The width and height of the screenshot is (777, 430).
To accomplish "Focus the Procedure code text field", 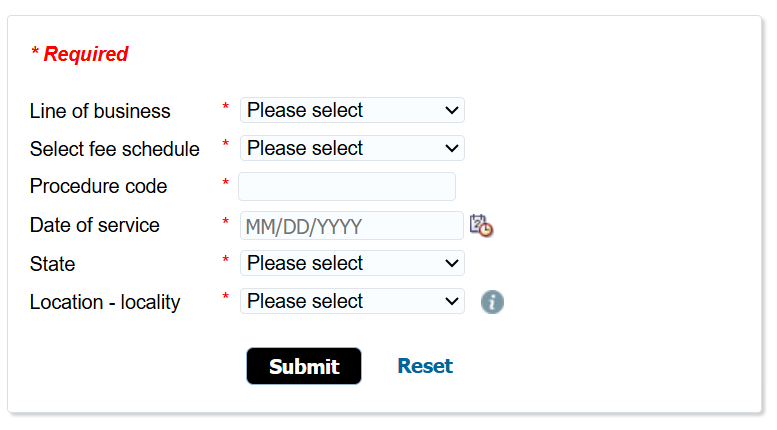I will tap(347, 187).
